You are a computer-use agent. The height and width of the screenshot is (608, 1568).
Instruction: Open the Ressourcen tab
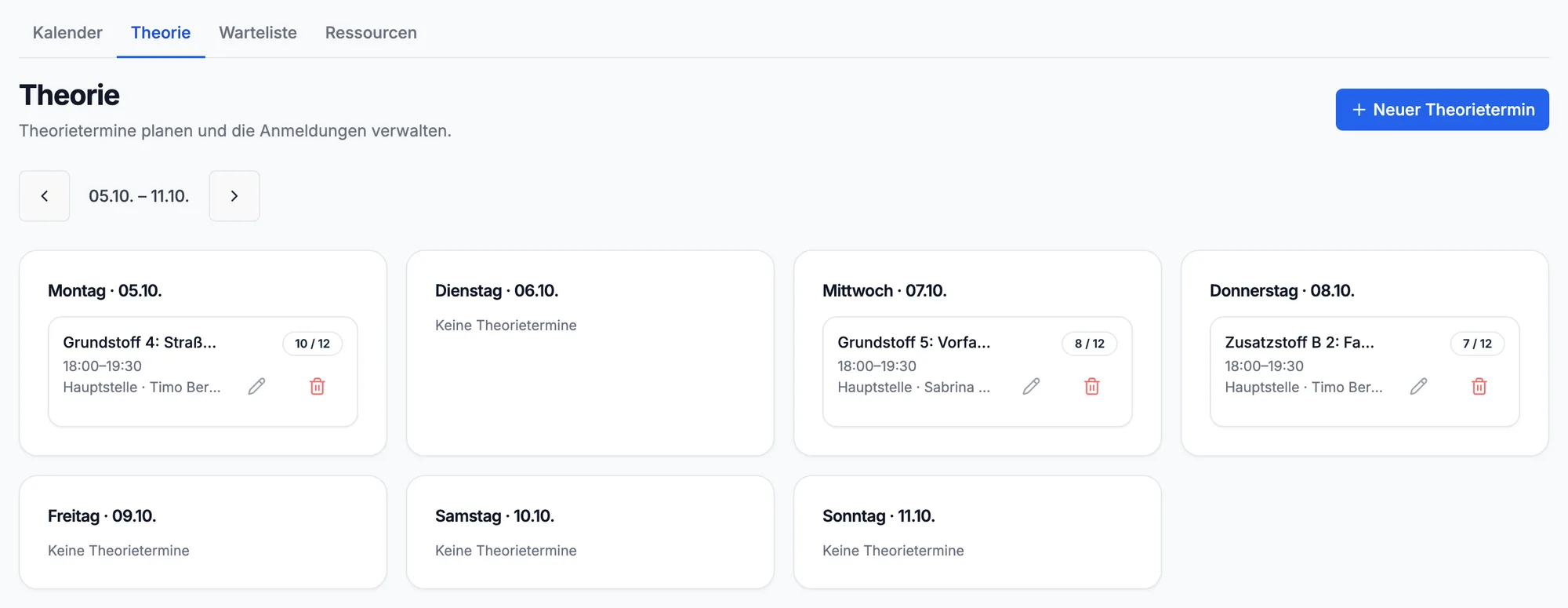click(x=371, y=33)
